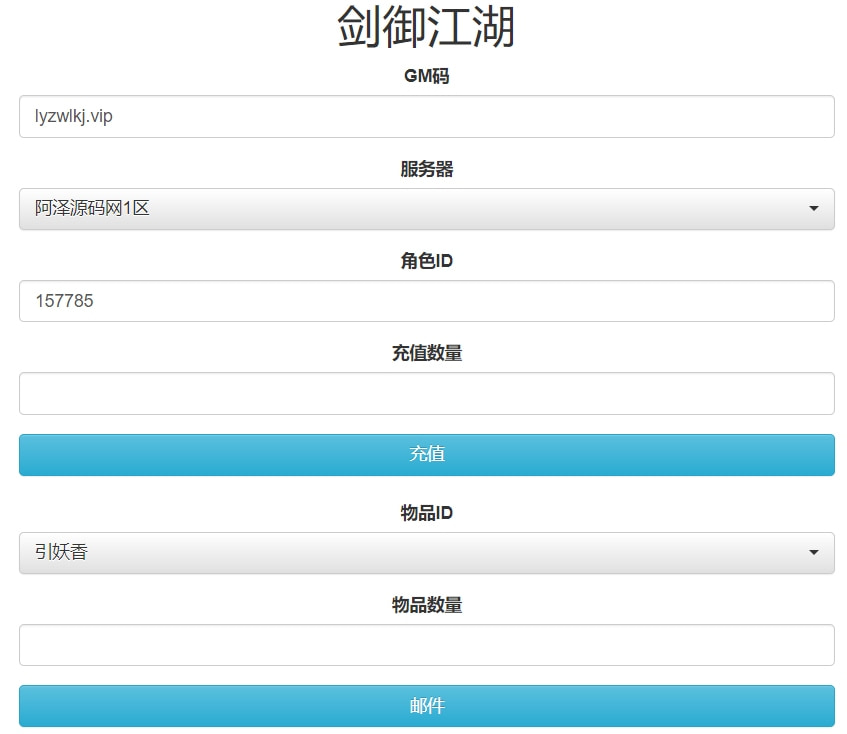Click the arrow on the 服务器 selector
The width and height of the screenshot is (847, 734).
pos(813,209)
